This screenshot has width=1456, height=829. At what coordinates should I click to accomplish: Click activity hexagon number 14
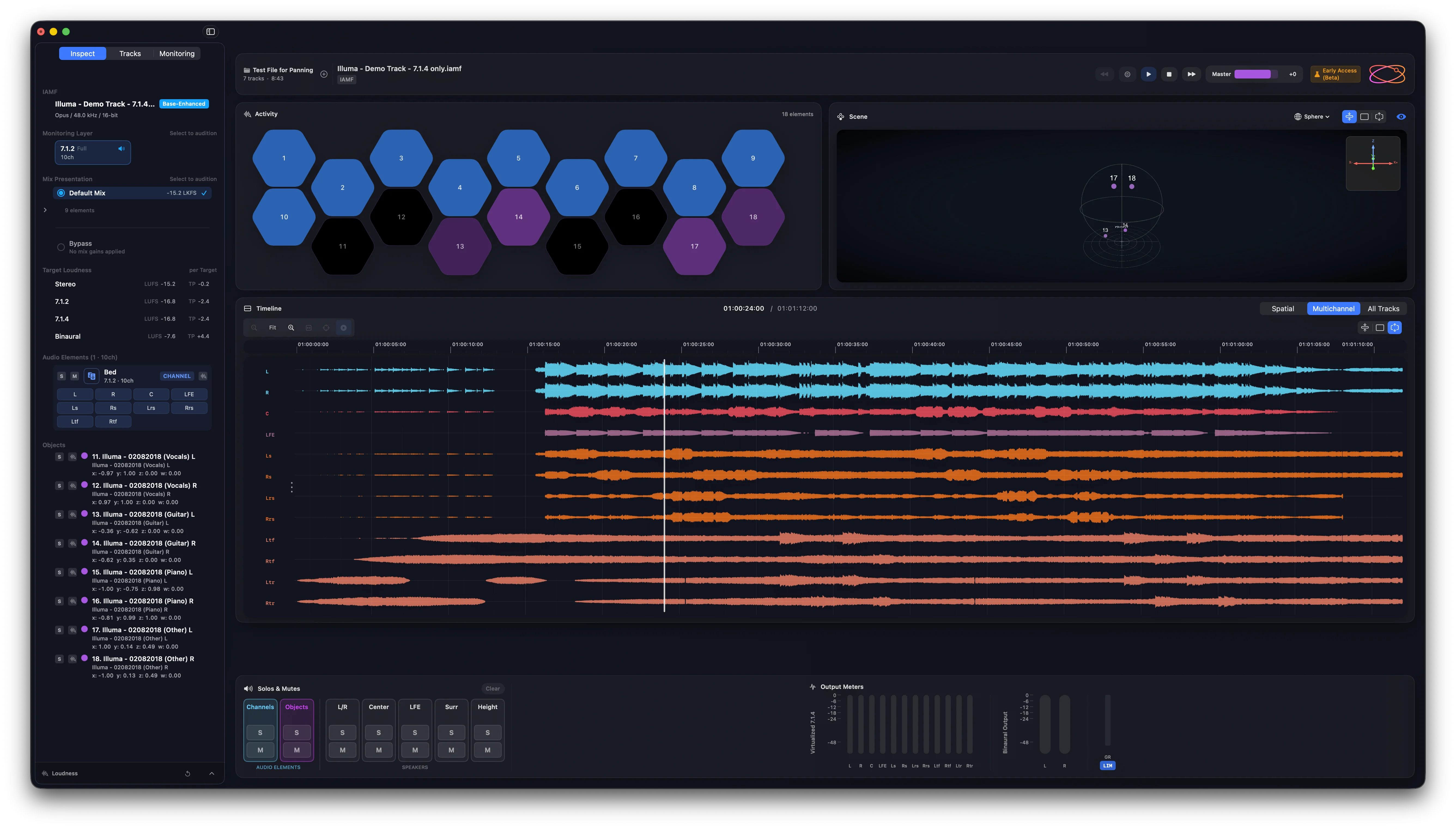(518, 217)
